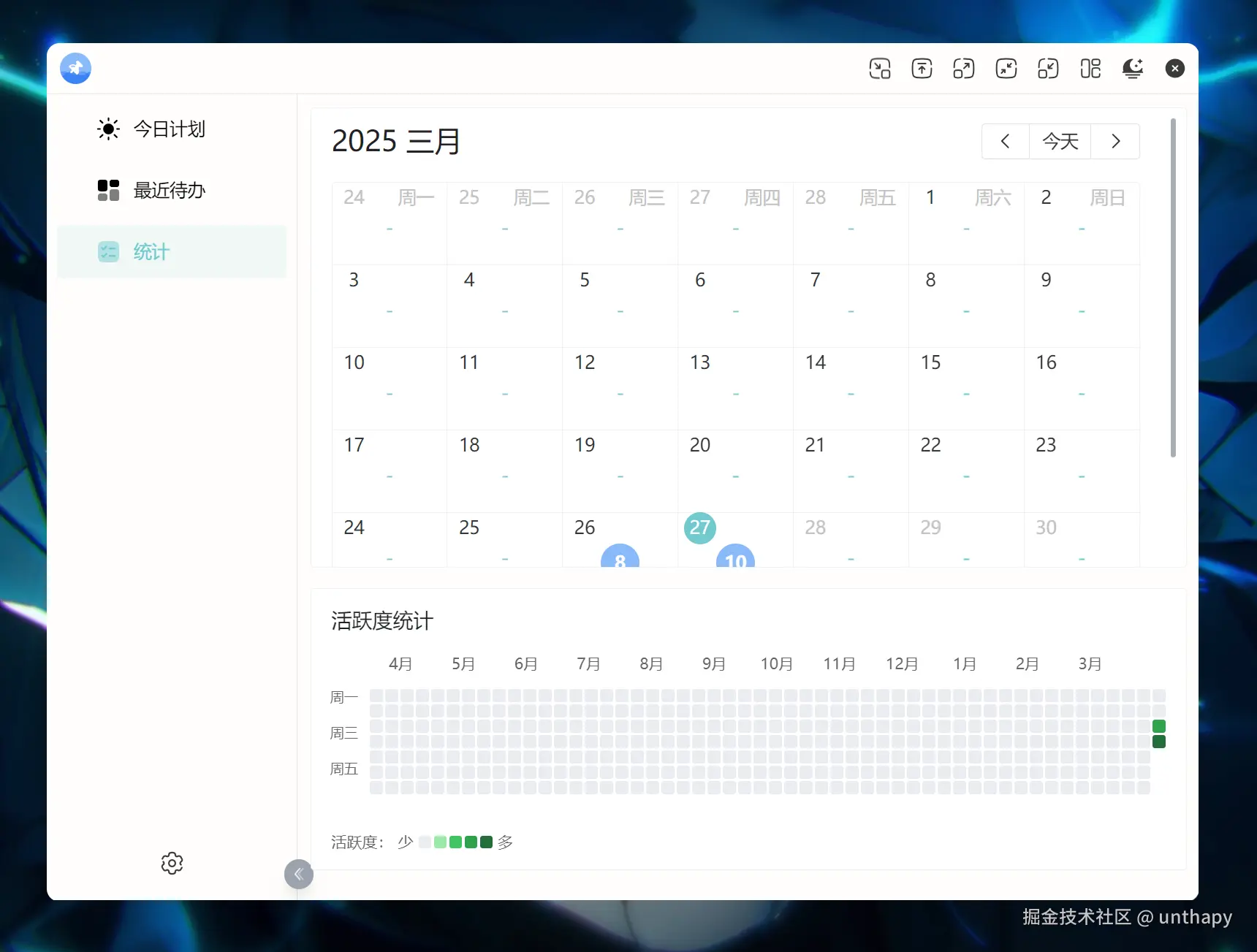Select March 3 in the calendar

(390, 306)
